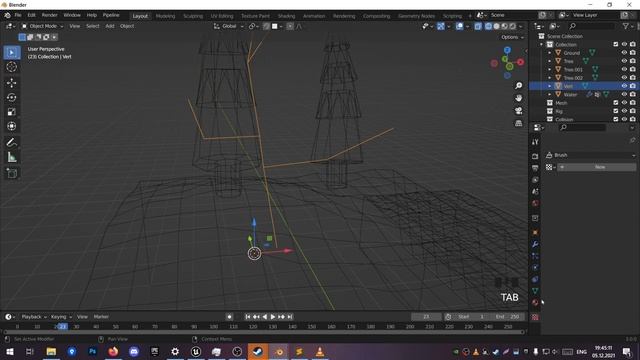Open the Texture properties checker tab
The height and width of the screenshot is (360, 640).
(x=535, y=317)
